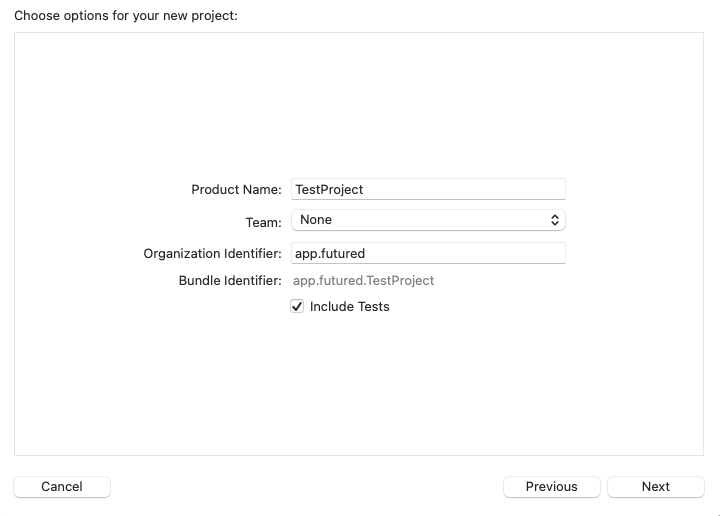720x516 pixels.
Task: Go back with the Previous button
Action: (552, 487)
